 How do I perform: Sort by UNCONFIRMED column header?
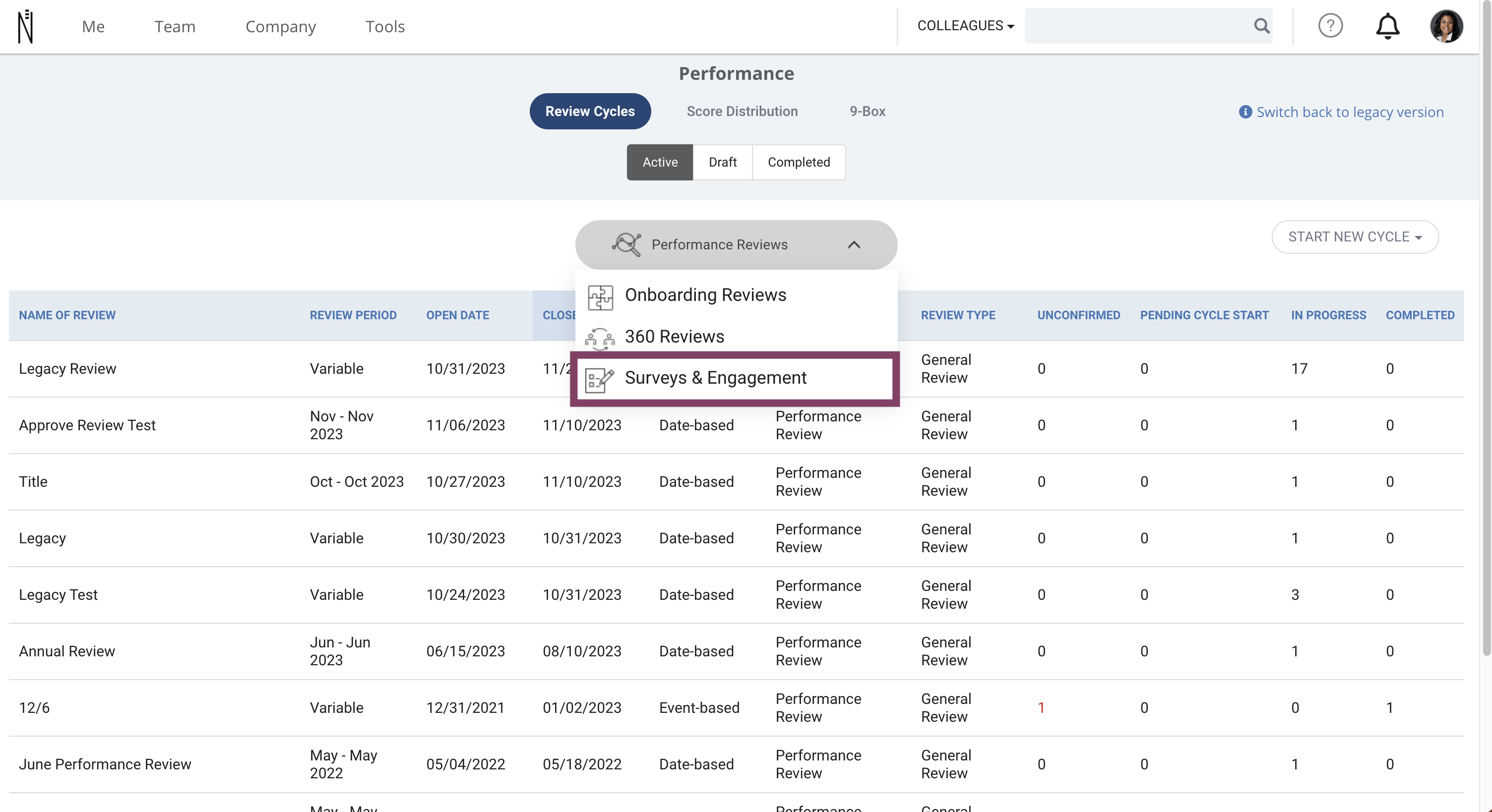[1078, 315]
